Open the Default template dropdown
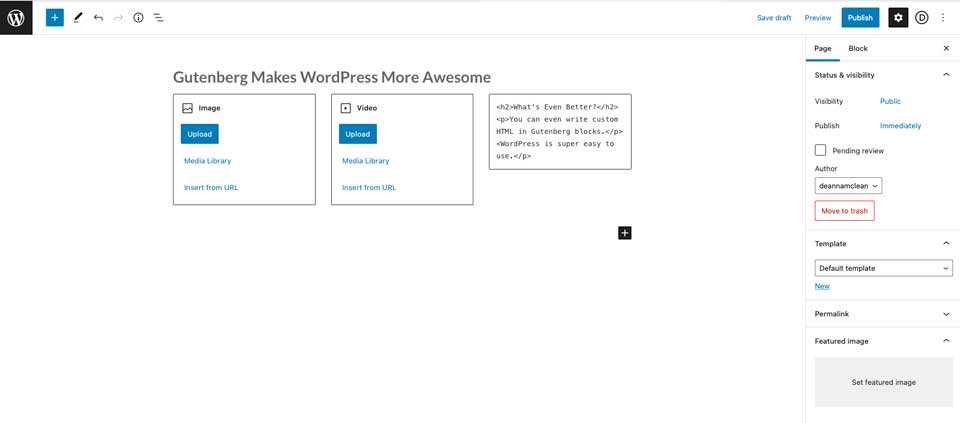960x423 pixels. 883,268
